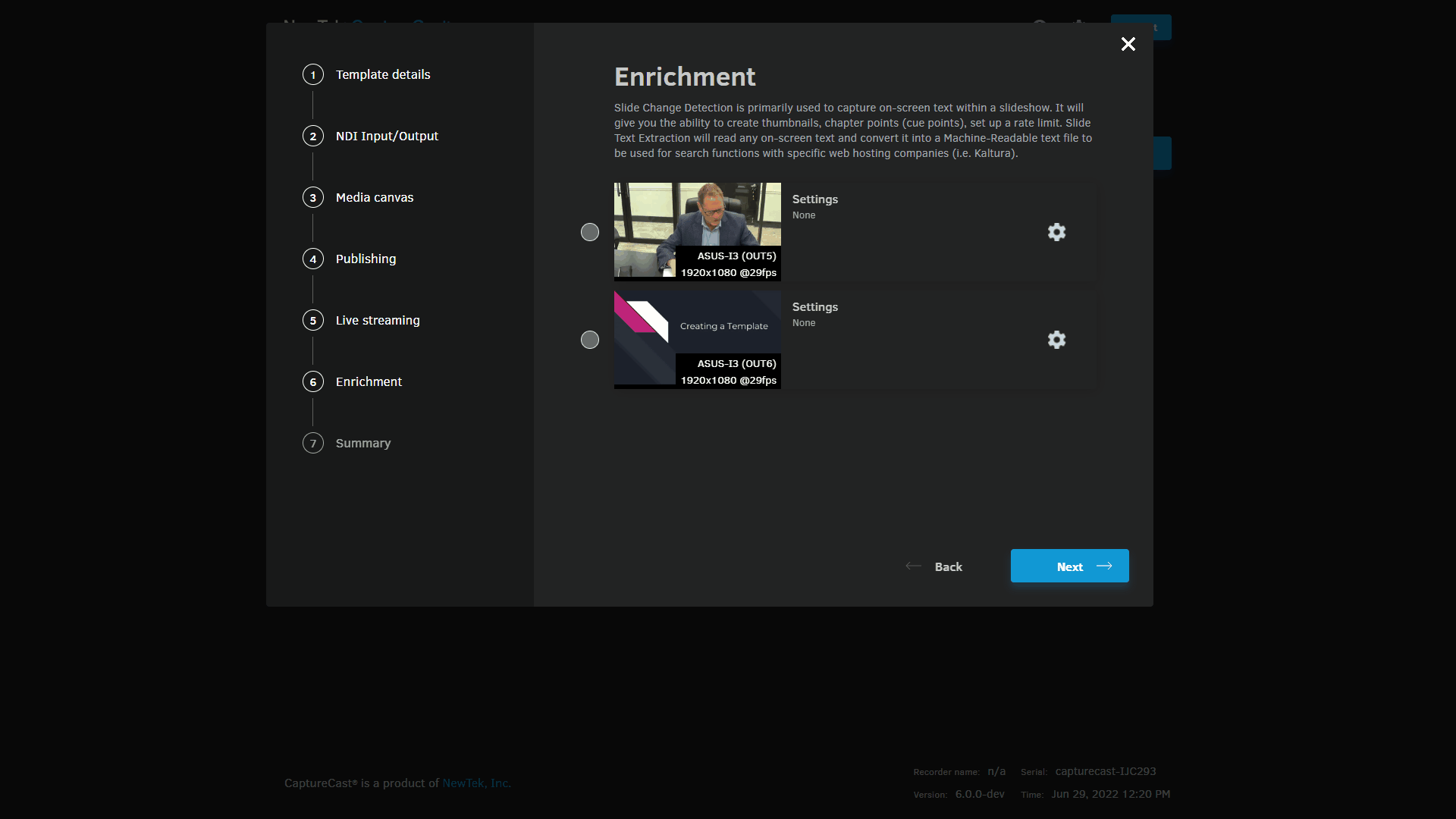
Task: Open the NewTek, Inc. link
Action: (x=476, y=783)
